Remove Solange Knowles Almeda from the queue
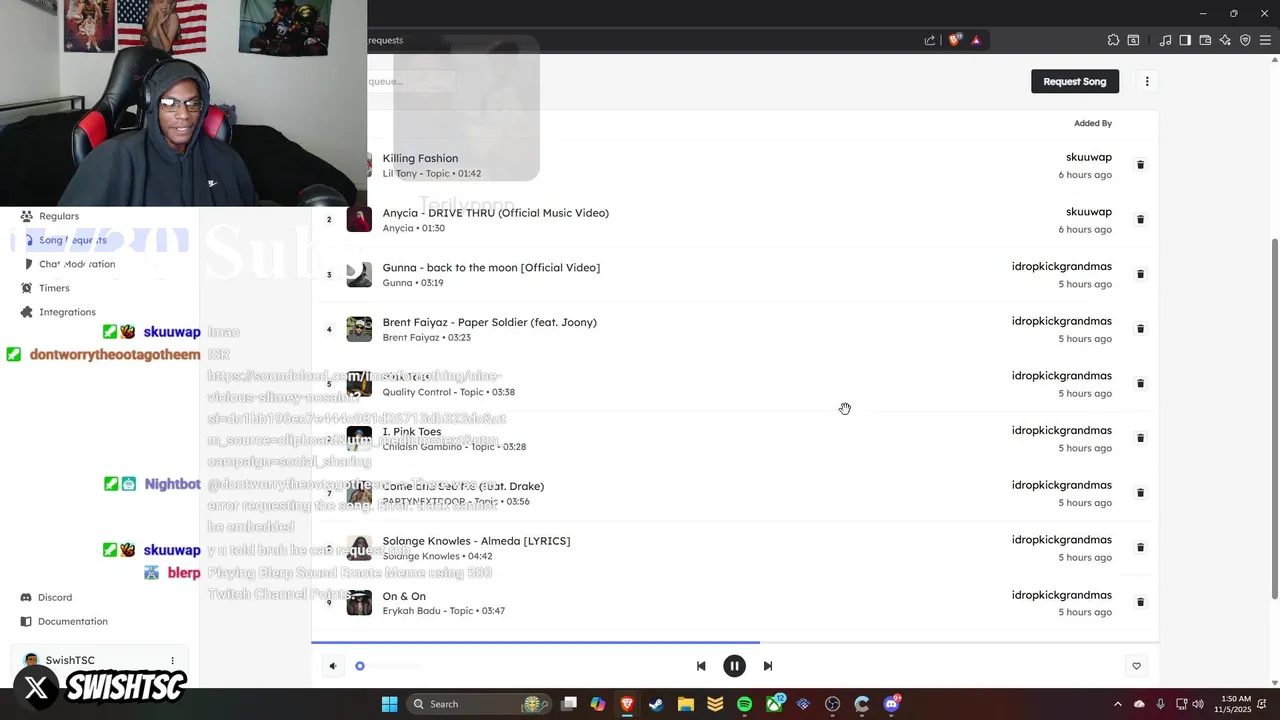Viewport: 1280px width, 720px height. tap(1140, 547)
